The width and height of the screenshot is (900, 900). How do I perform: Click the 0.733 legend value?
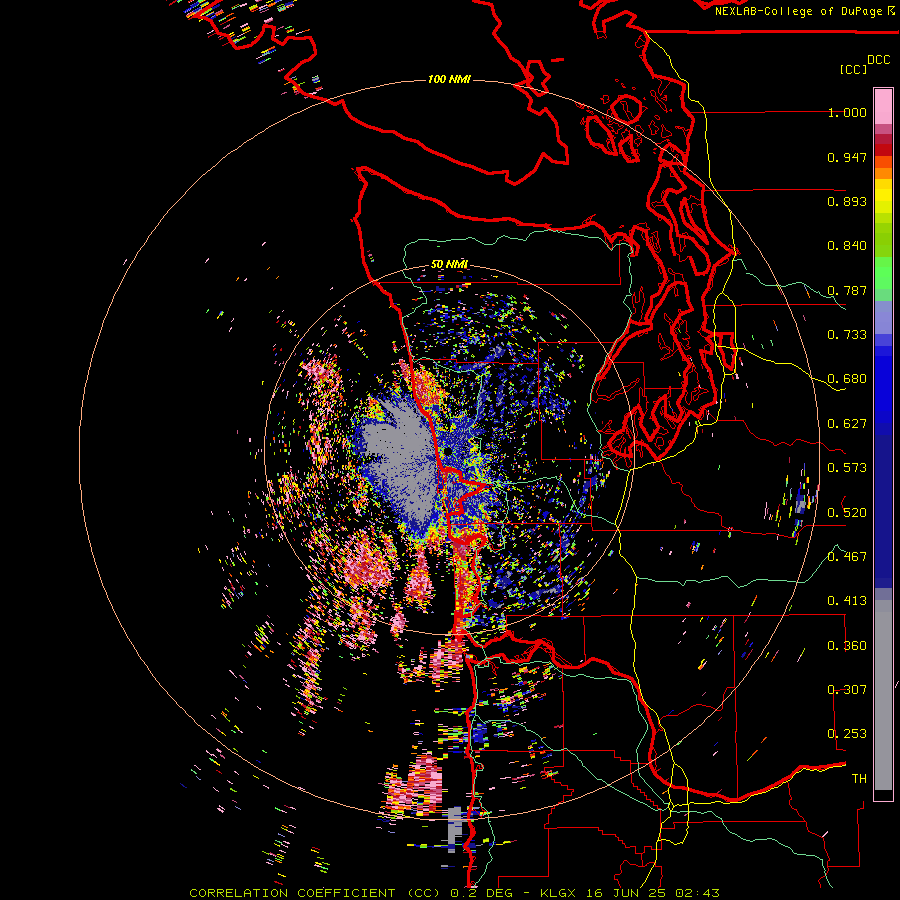click(847, 334)
